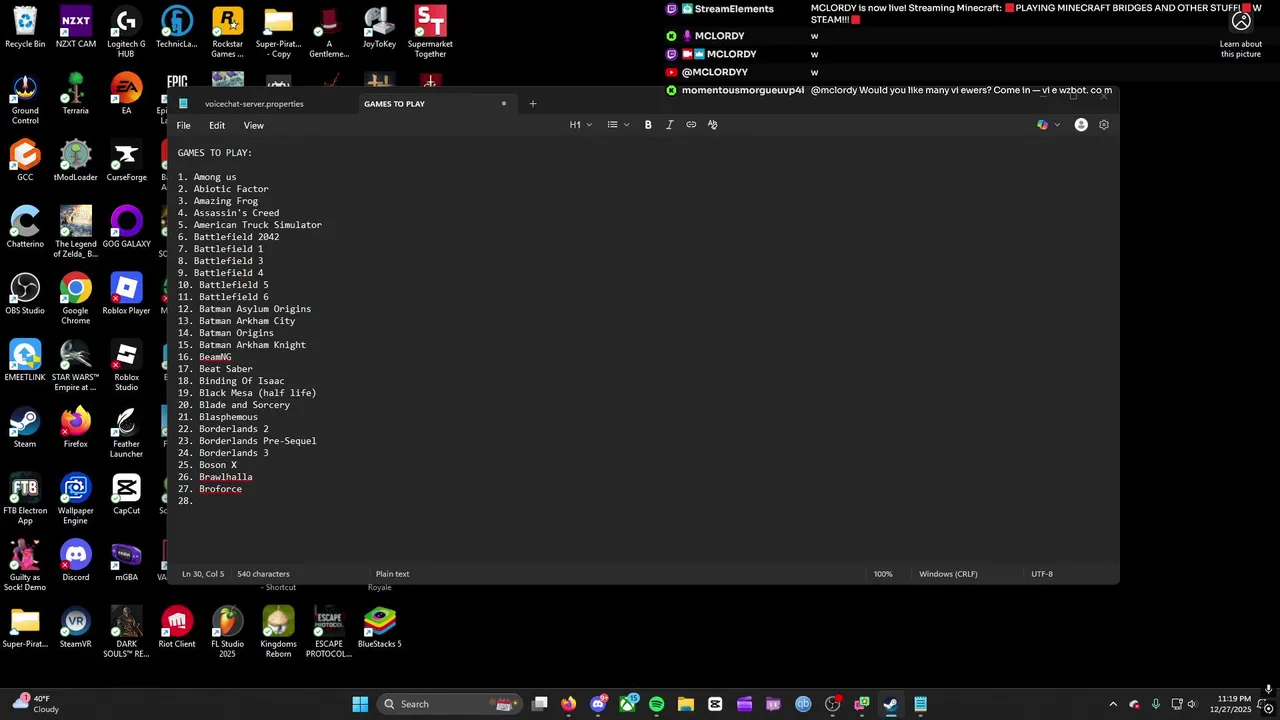Click Plain text indicator in status bar
The image size is (1280, 720).
(x=392, y=574)
